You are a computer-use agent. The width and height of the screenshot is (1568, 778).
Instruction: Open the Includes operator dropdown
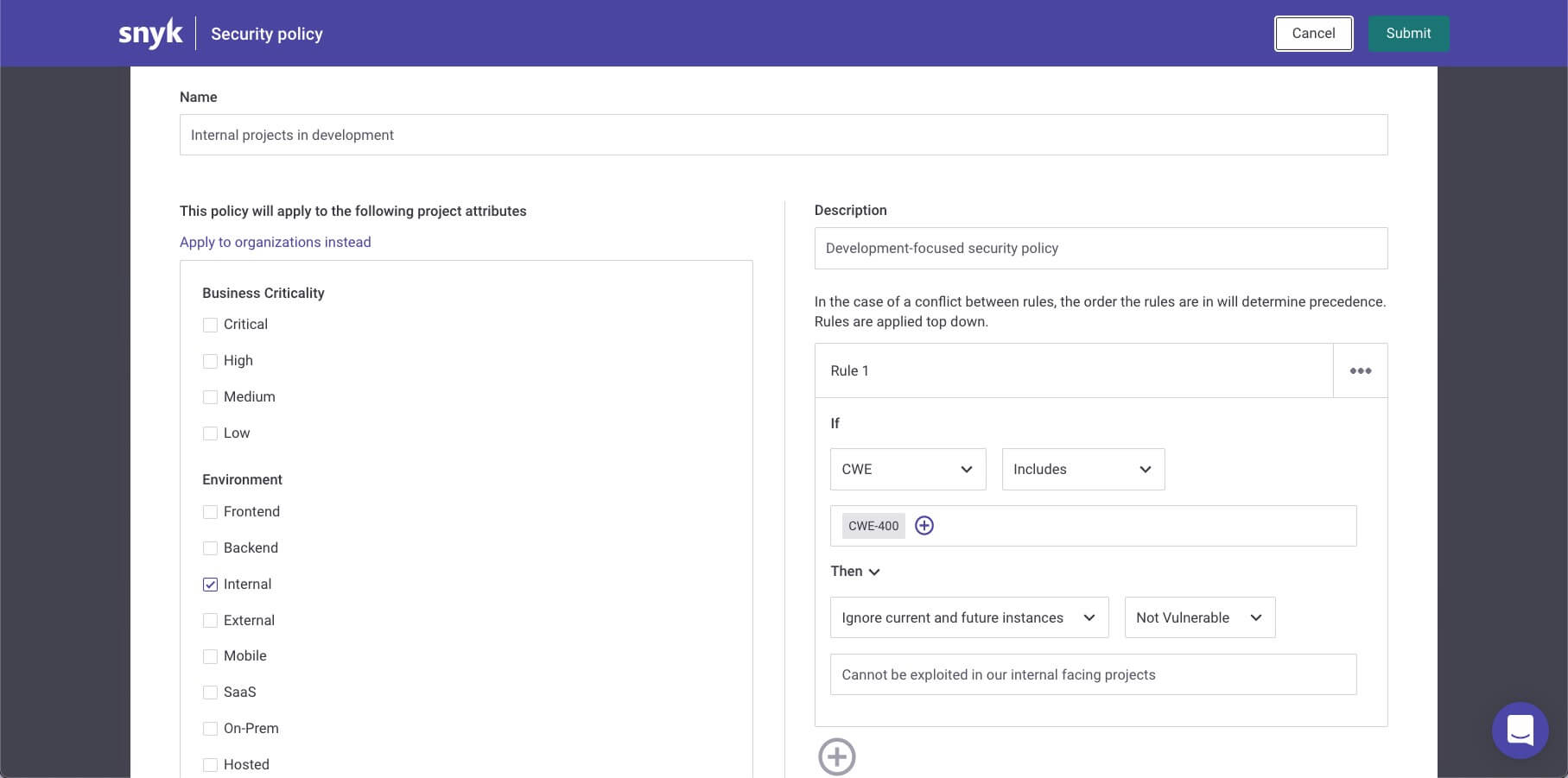point(1083,469)
